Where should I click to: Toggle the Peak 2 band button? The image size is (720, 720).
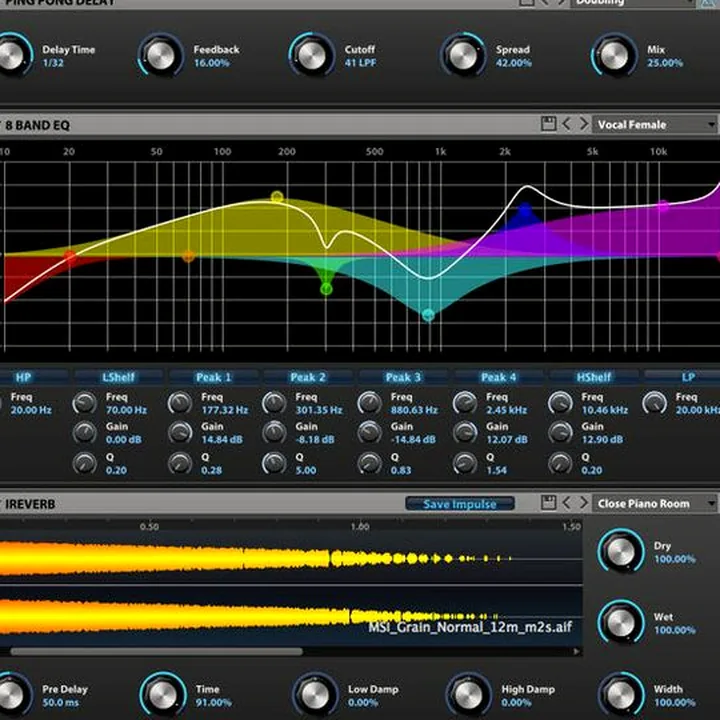click(308, 377)
